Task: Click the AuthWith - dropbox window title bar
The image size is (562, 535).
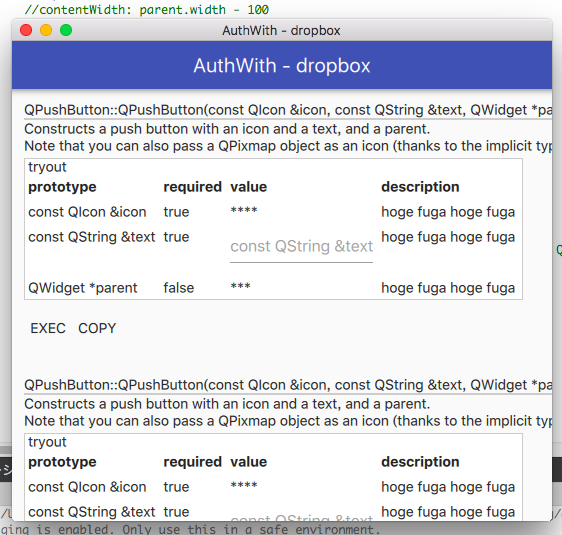Action: click(x=282, y=30)
